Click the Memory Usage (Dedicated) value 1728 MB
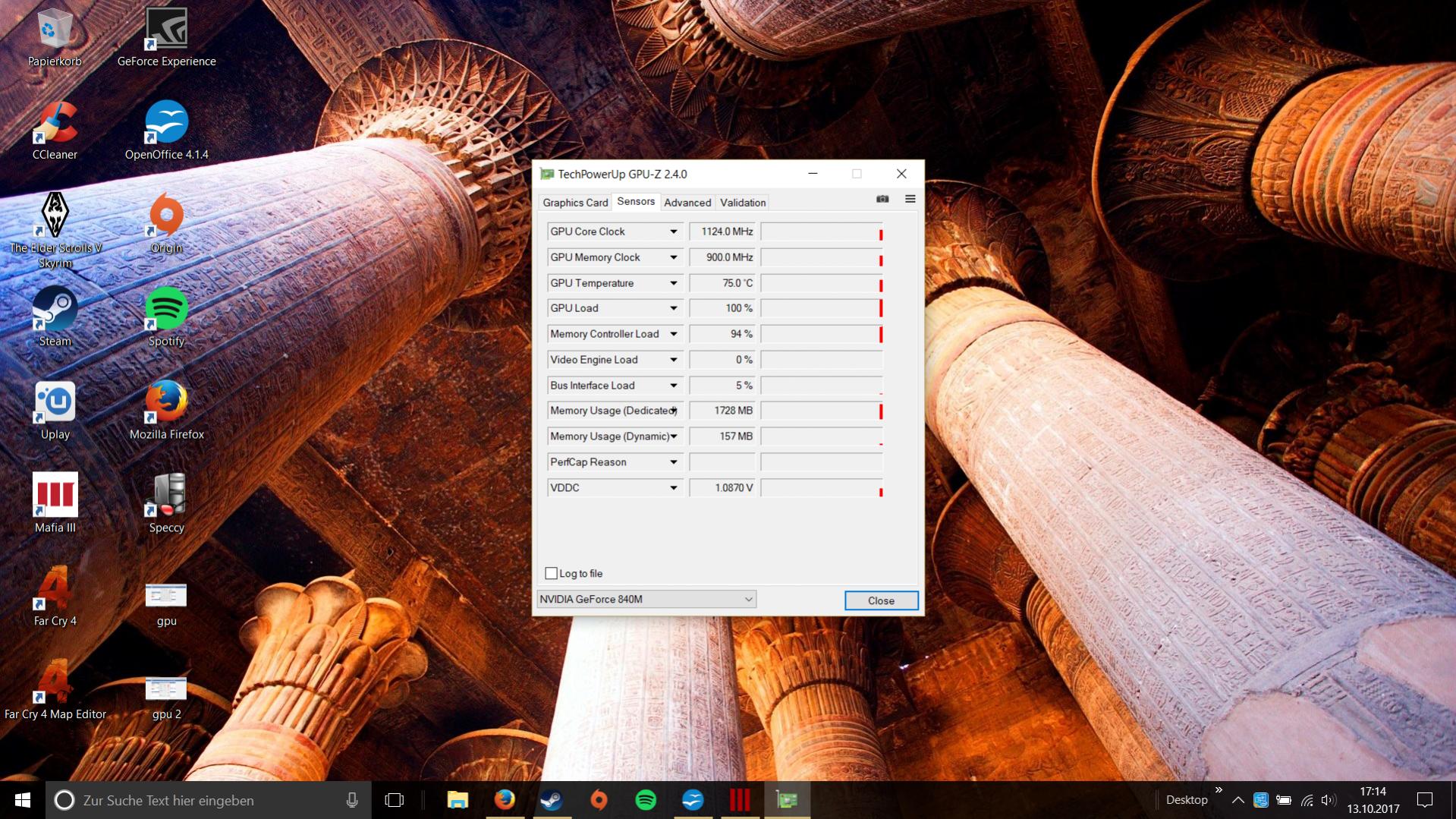1456x819 pixels. [x=722, y=411]
